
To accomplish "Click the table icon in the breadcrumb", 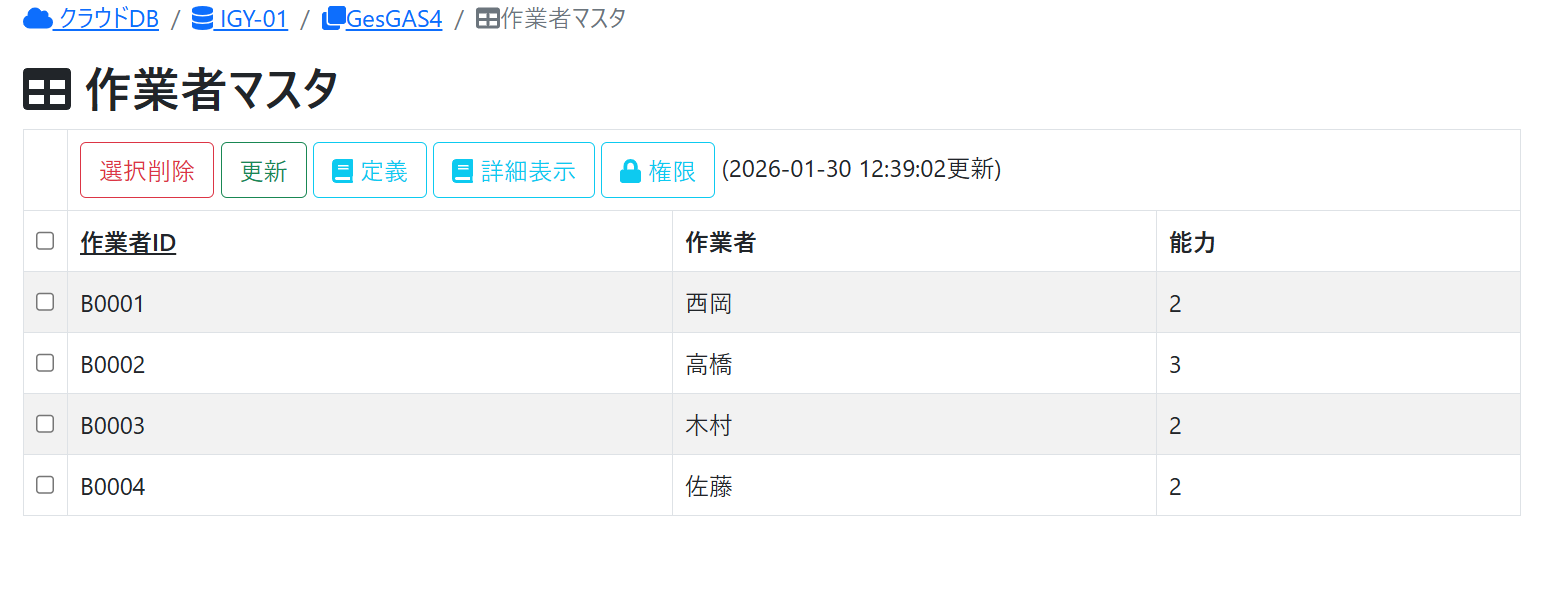I will coord(487,18).
